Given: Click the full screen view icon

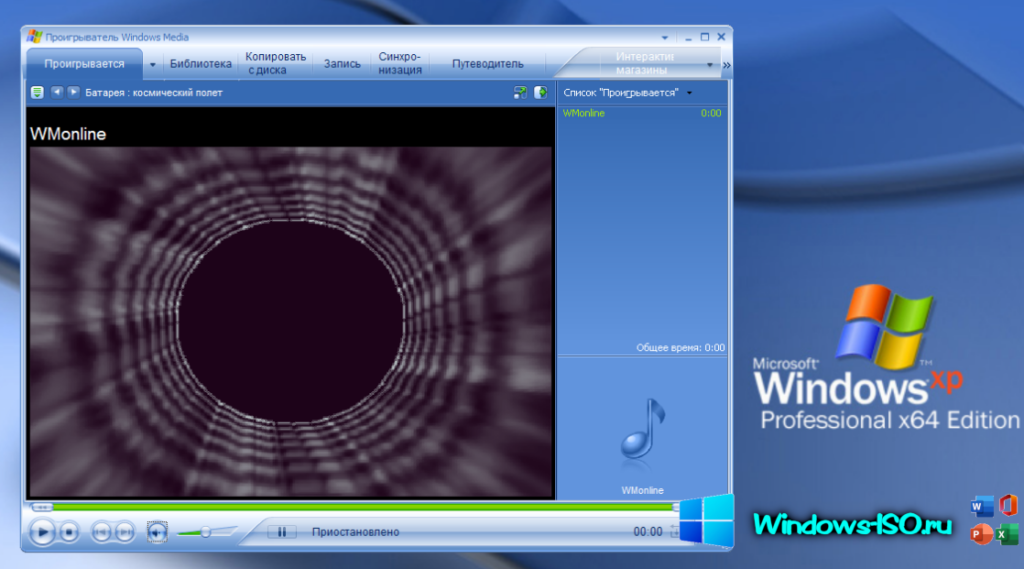Looking at the screenshot, I should coord(520,93).
